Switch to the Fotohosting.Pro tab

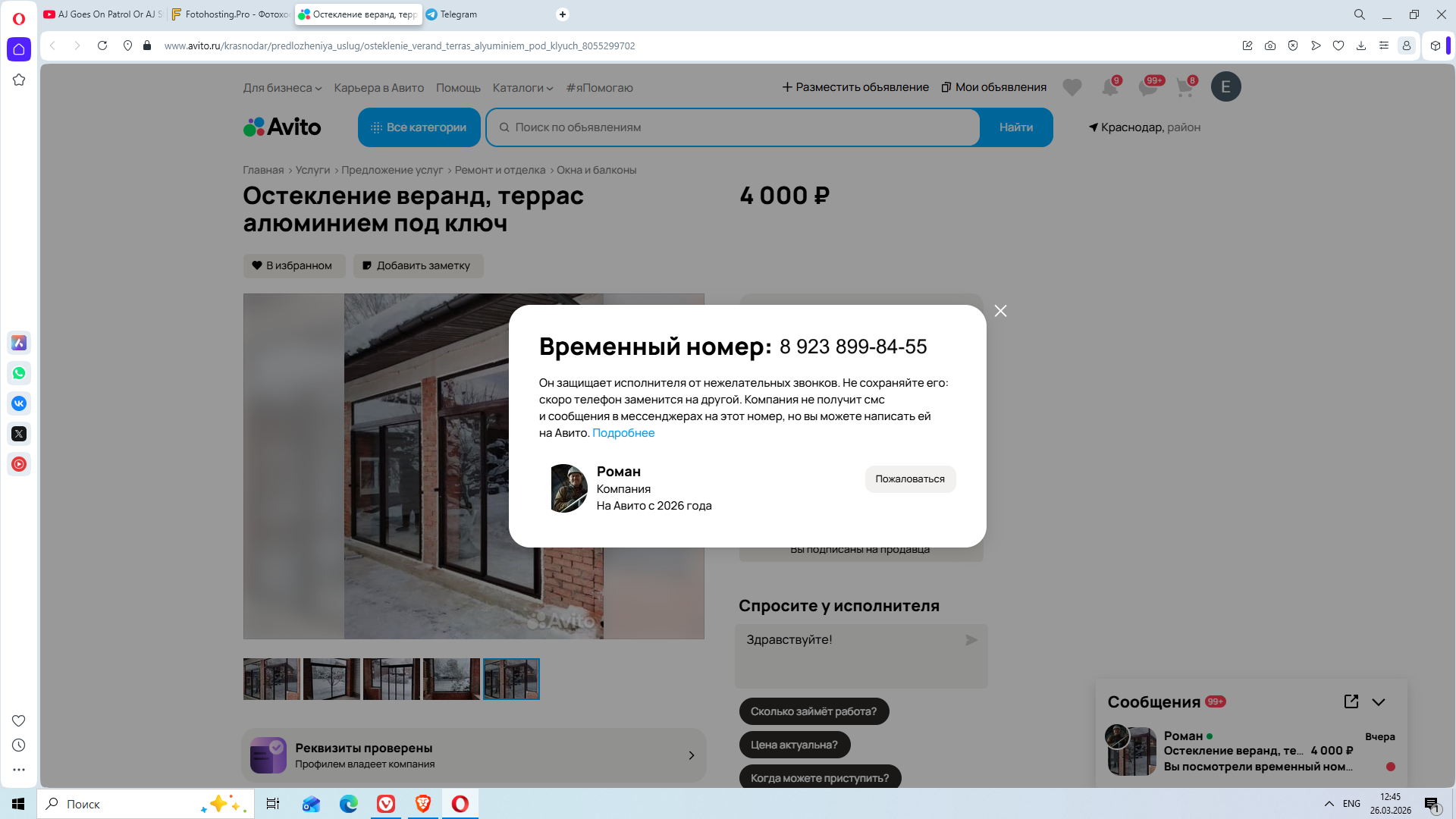pos(230,14)
